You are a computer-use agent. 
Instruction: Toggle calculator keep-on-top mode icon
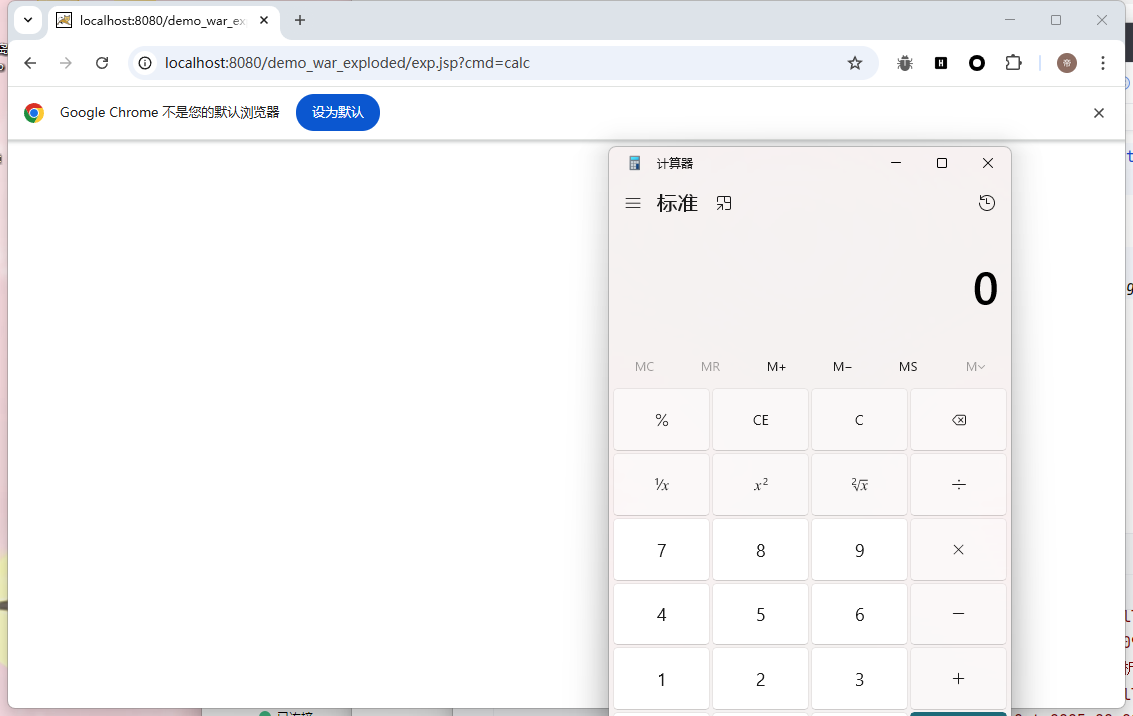(724, 203)
